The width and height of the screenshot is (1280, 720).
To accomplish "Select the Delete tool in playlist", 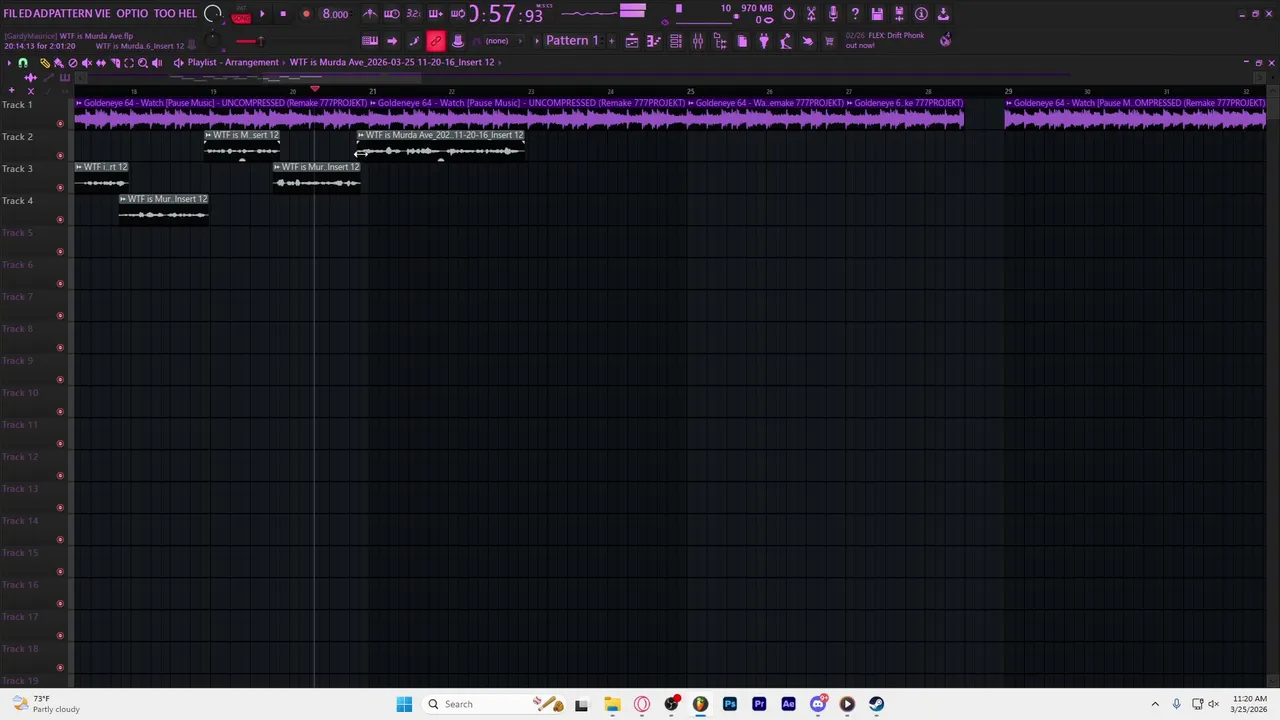I will (x=73, y=62).
